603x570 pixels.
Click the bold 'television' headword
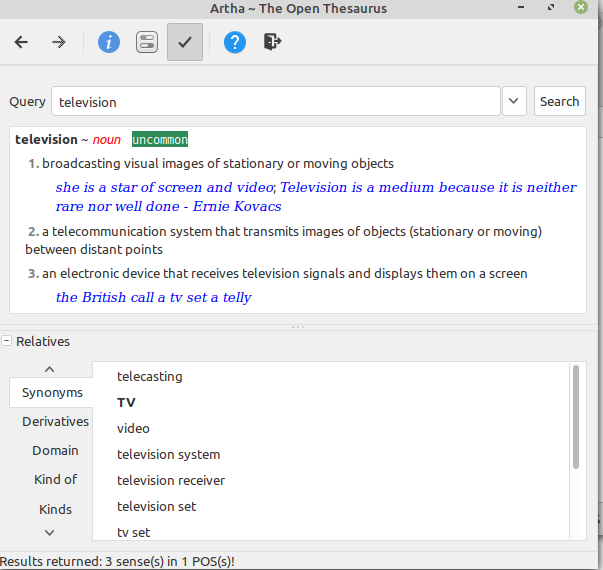(46, 140)
